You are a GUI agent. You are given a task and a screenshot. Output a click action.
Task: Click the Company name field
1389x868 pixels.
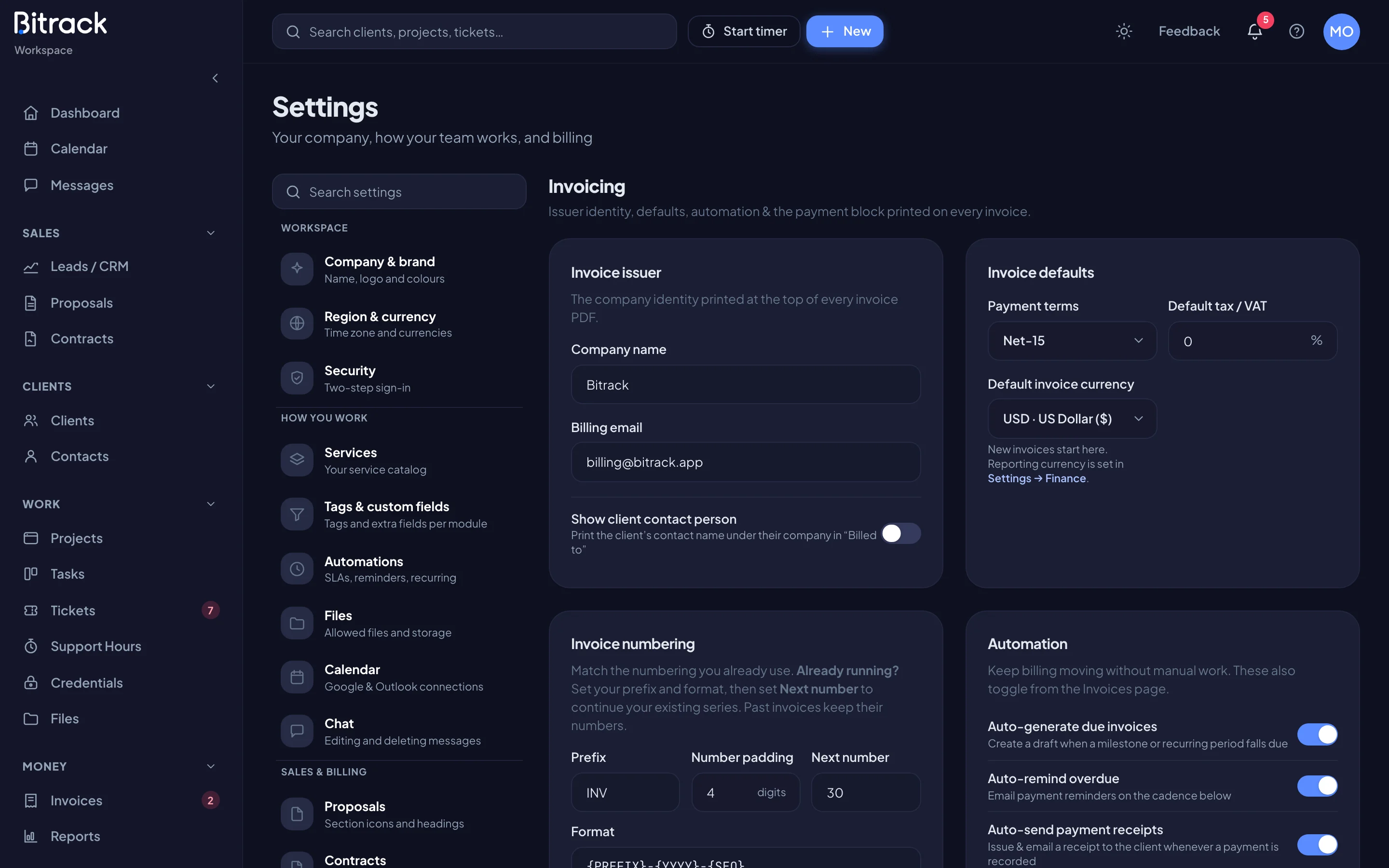746,385
